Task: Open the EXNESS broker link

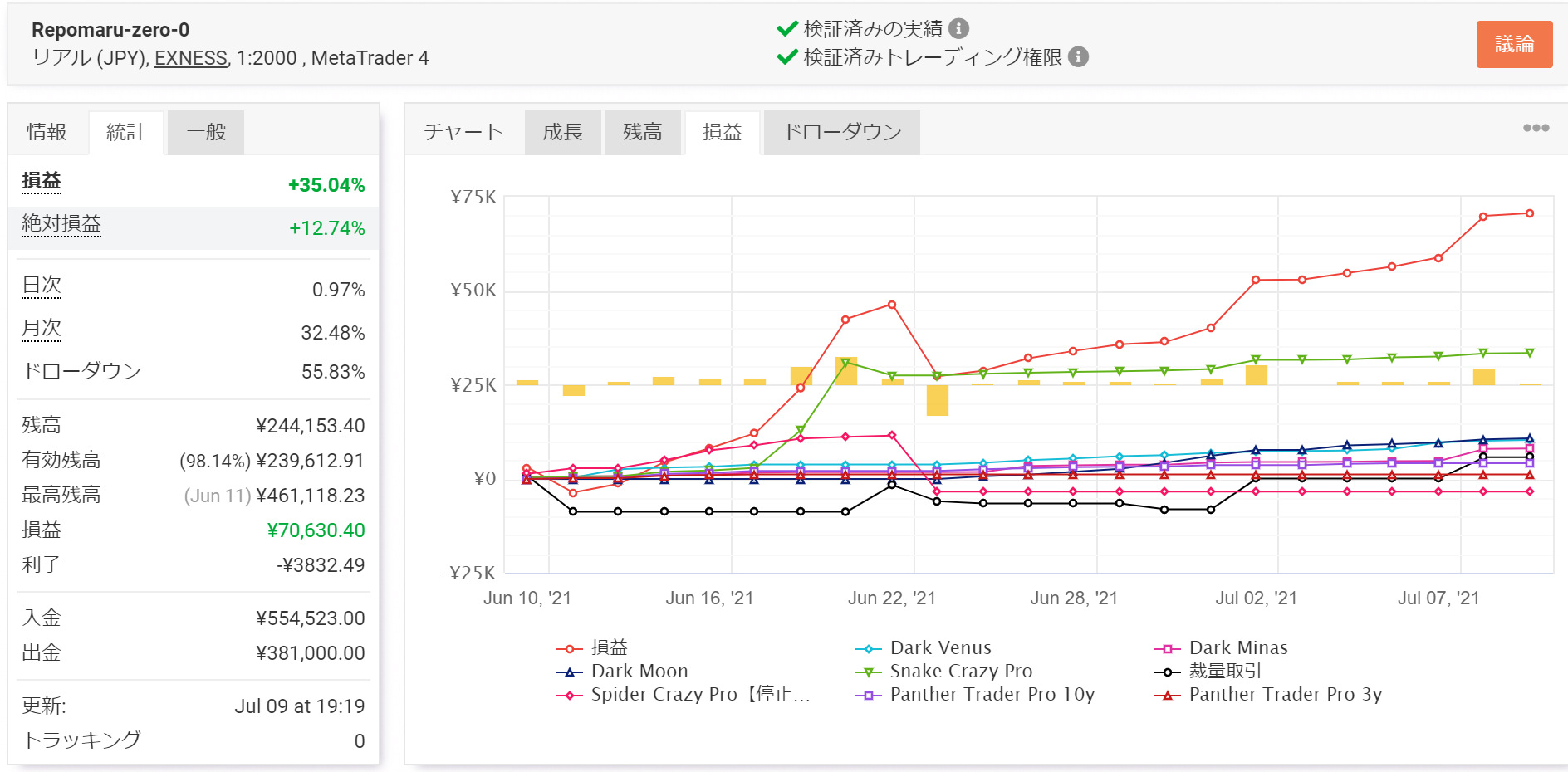Action: 190,58
